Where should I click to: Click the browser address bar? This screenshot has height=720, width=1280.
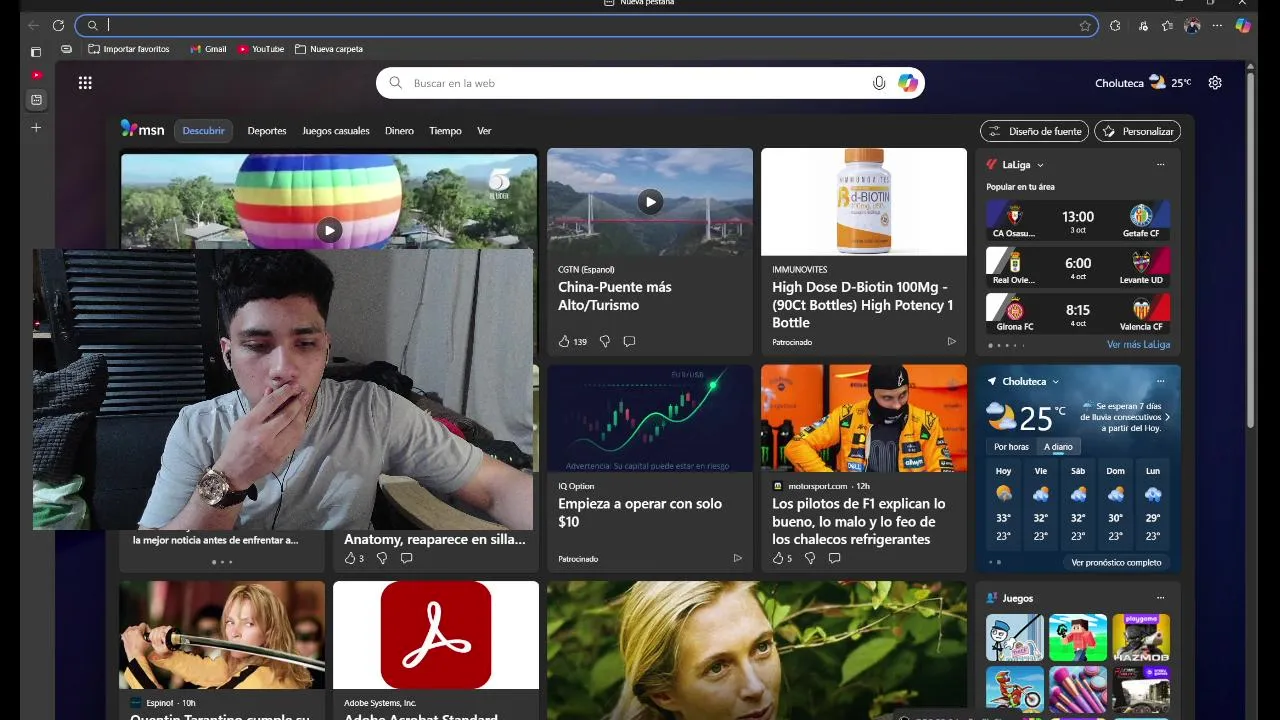(587, 26)
